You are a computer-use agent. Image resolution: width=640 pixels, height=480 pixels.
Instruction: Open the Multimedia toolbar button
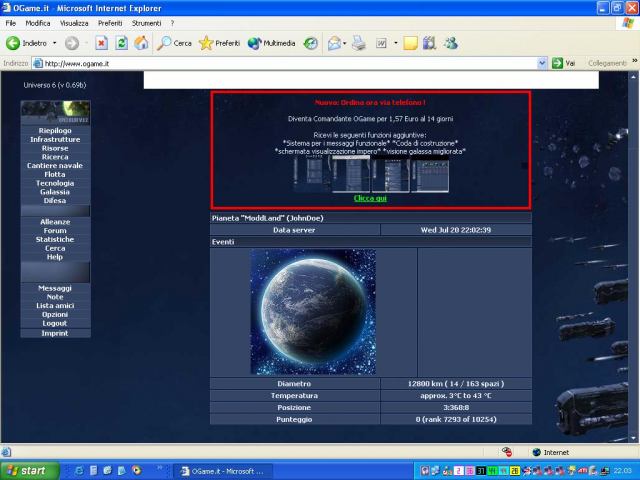tap(271, 43)
